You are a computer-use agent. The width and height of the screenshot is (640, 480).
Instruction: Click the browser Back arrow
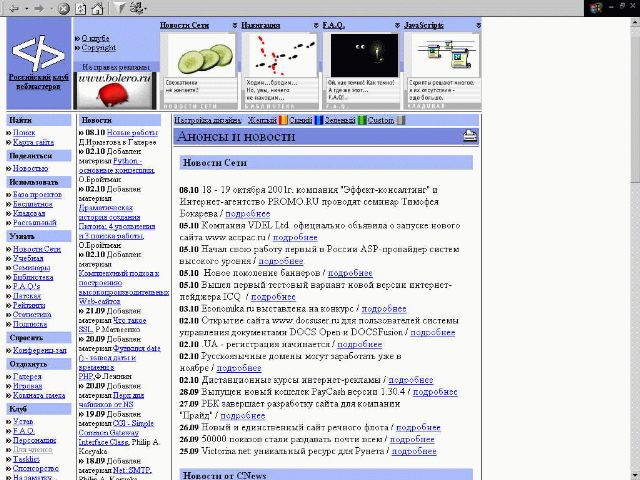coord(14,8)
